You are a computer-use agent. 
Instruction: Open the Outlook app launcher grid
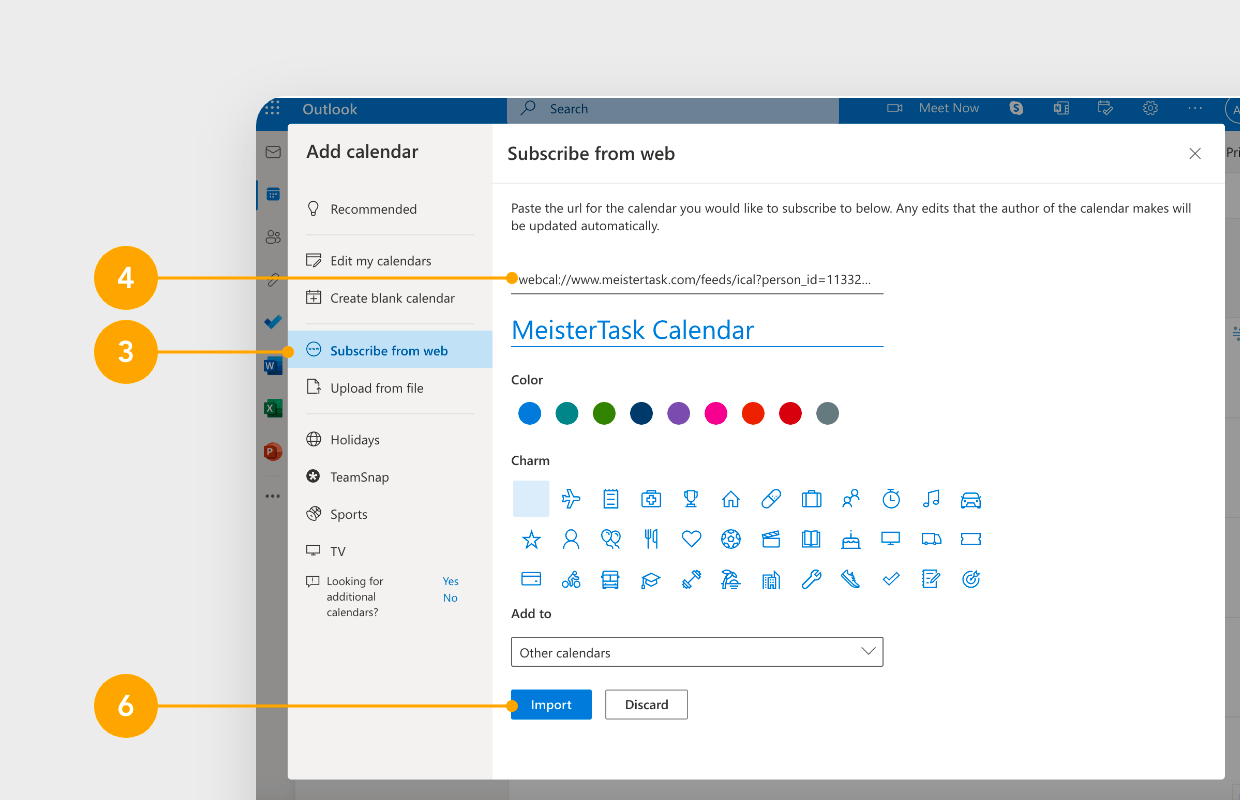[272, 109]
